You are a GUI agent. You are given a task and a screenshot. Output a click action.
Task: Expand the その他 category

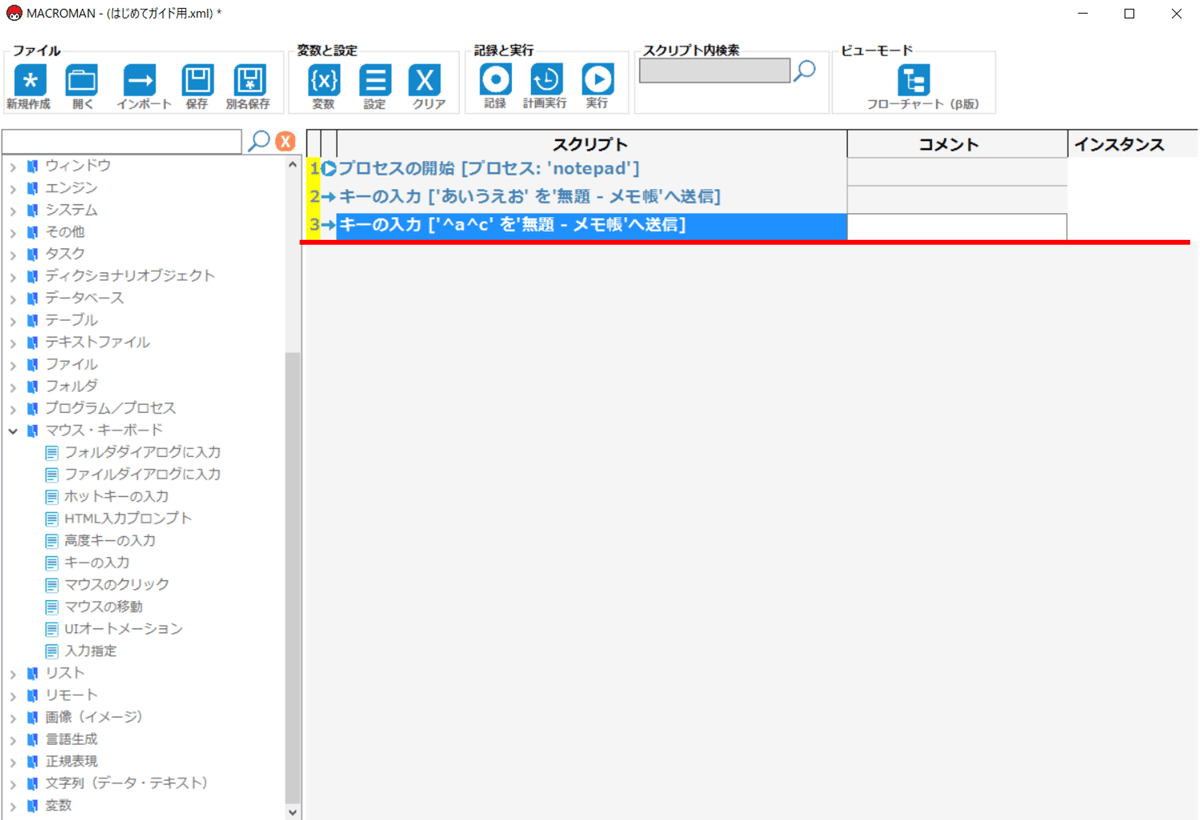coord(13,232)
